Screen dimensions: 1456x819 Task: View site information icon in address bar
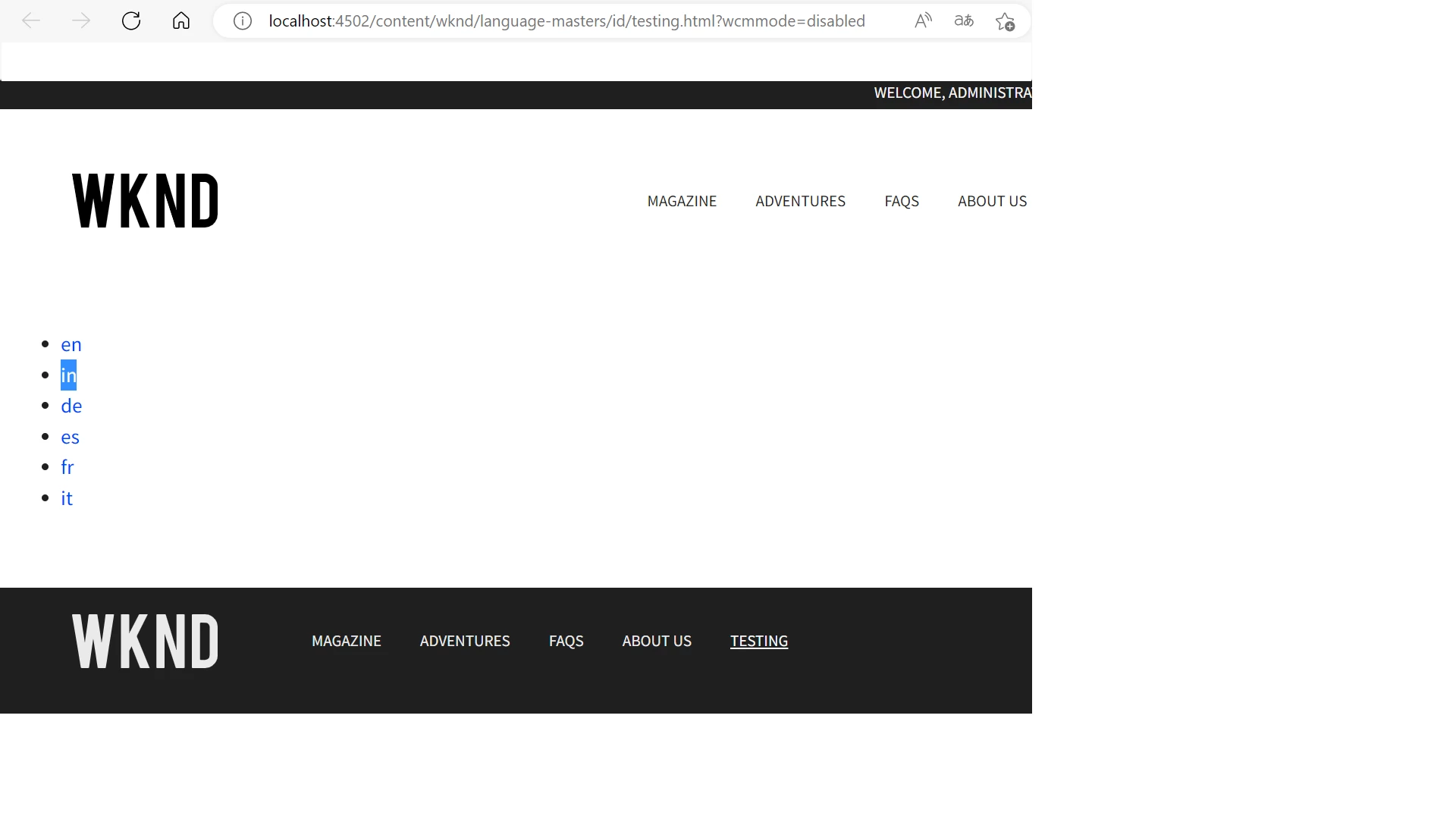click(243, 20)
